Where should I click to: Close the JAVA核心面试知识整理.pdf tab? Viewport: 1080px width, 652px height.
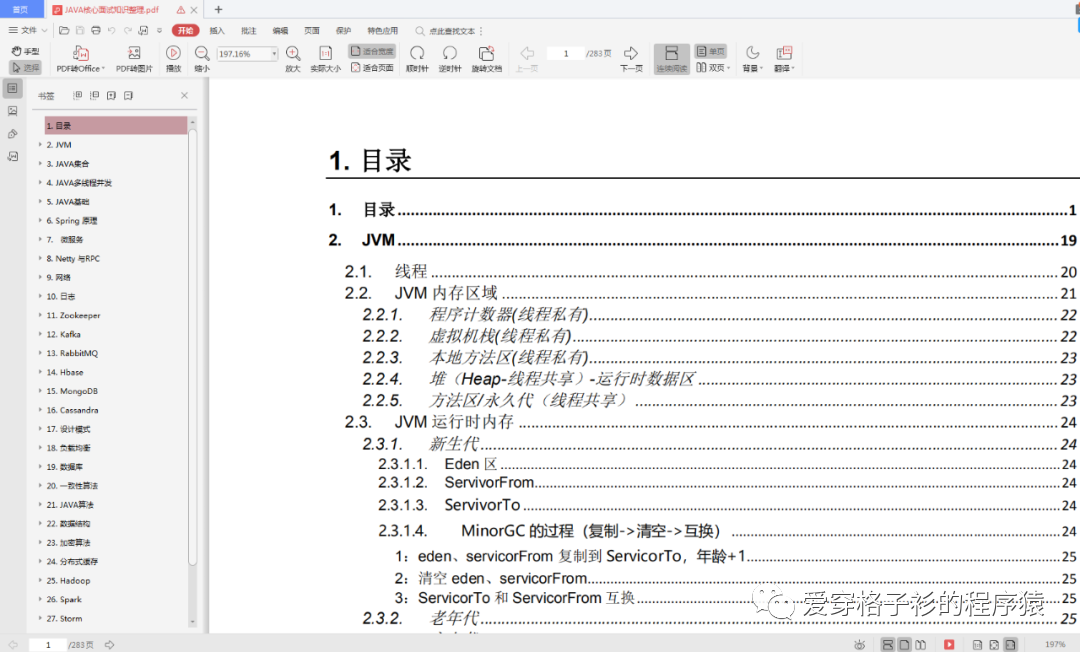[194, 10]
